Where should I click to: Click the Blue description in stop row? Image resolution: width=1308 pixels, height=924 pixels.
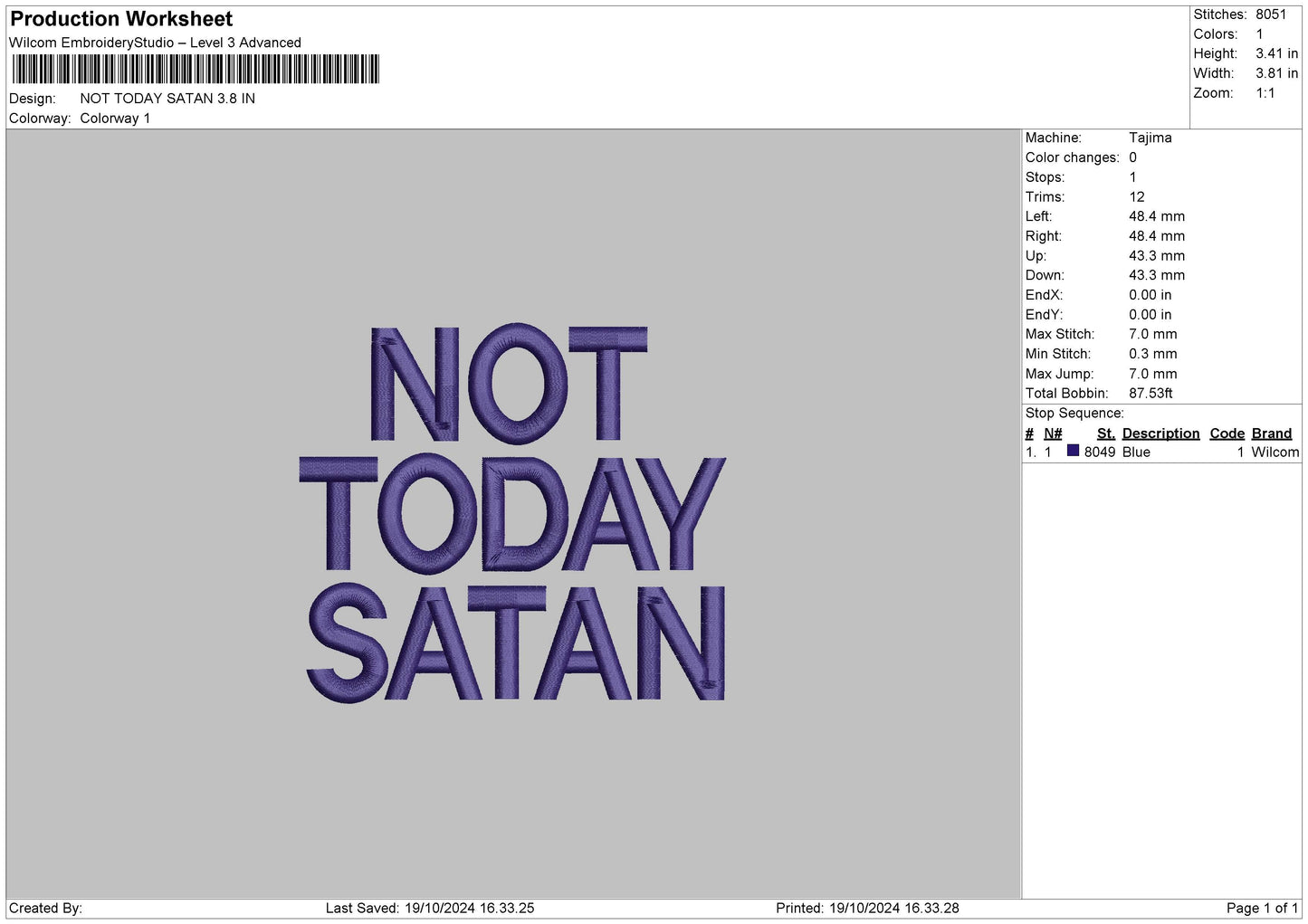coord(1136,452)
